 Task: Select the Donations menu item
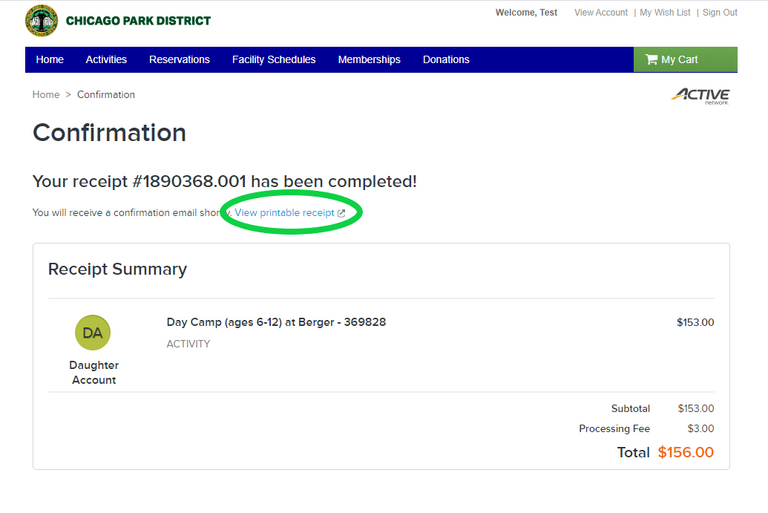click(x=446, y=60)
